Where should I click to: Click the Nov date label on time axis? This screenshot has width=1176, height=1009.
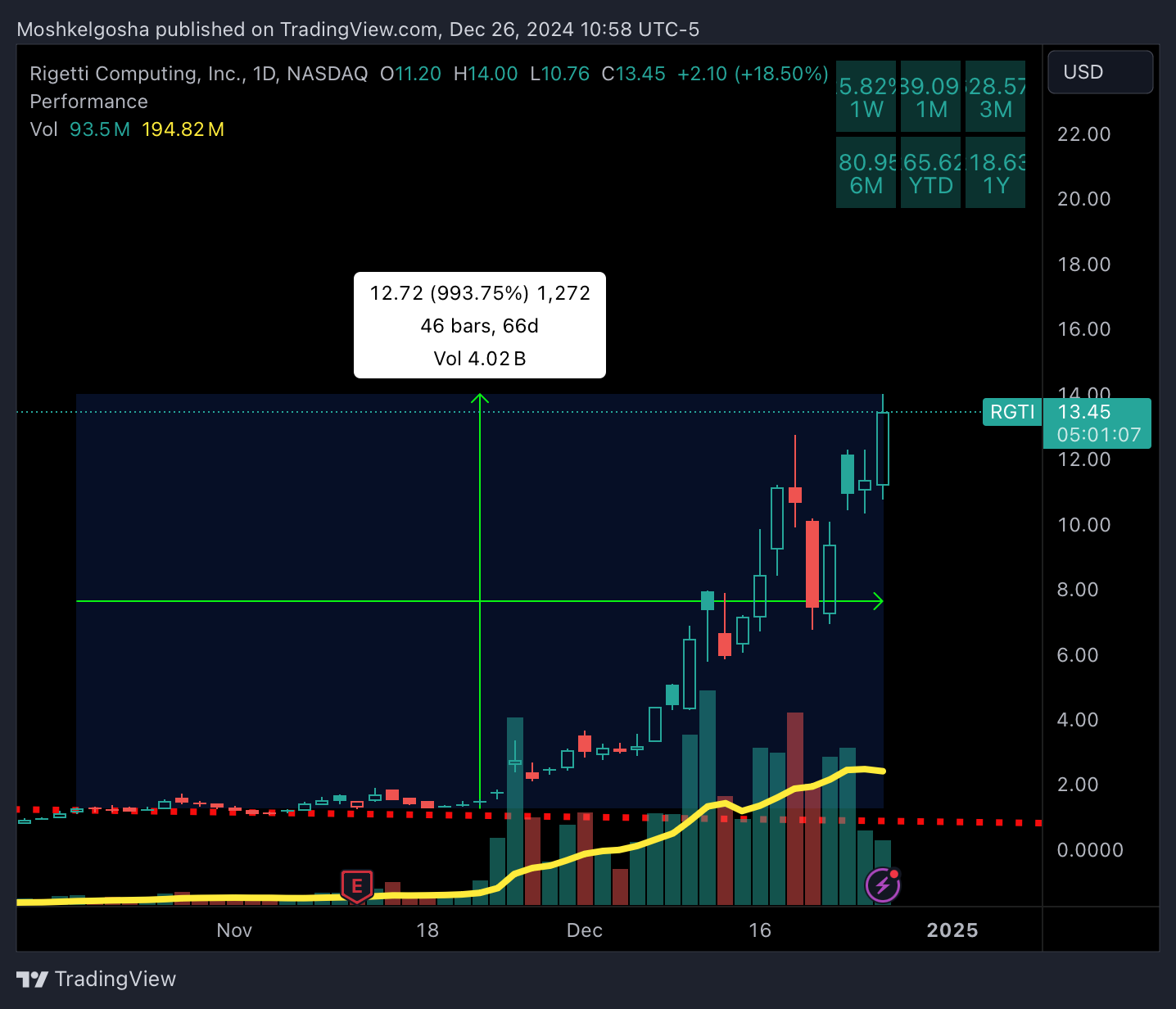coord(234,930)
